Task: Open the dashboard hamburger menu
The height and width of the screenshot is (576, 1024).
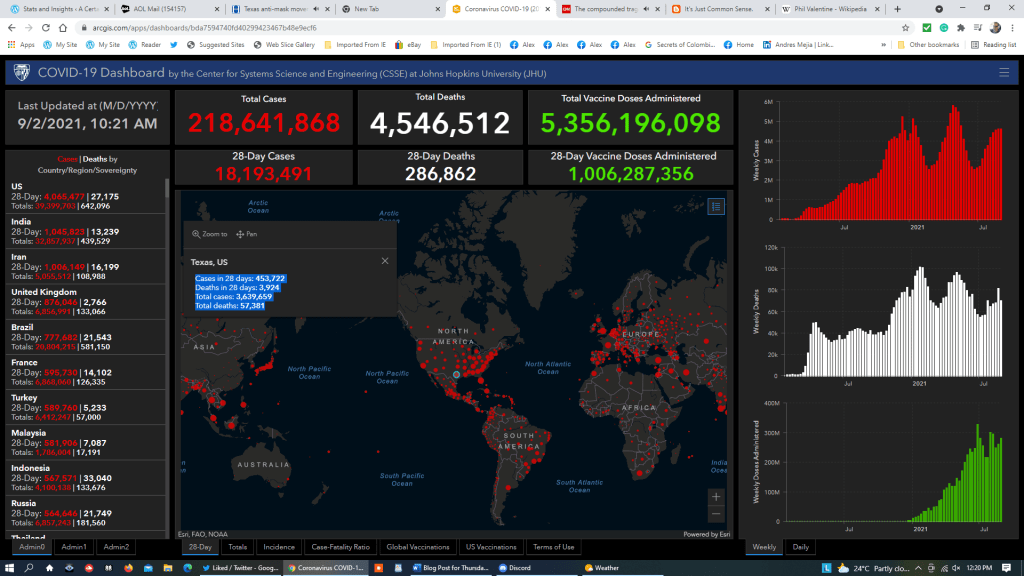Action: [x=1004, y=72]
